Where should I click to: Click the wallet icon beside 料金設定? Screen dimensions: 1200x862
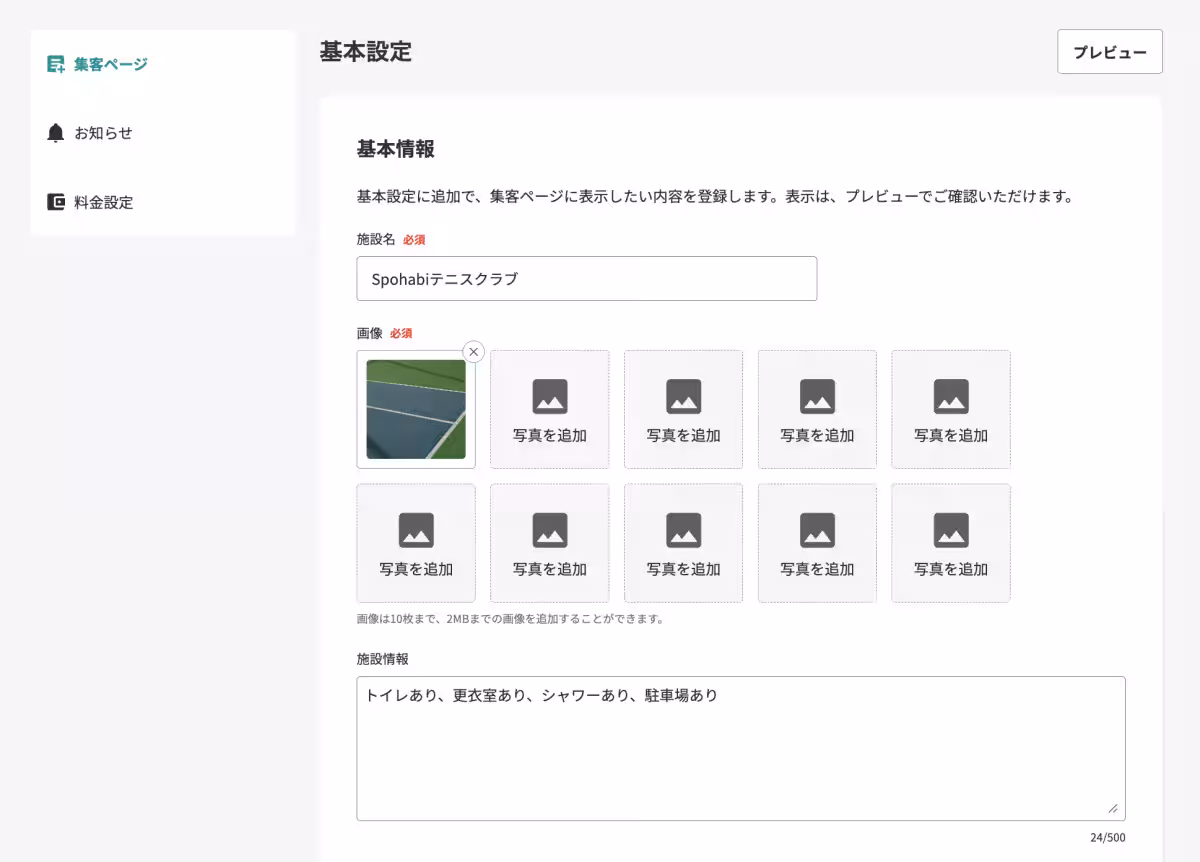tap(56, 202)
